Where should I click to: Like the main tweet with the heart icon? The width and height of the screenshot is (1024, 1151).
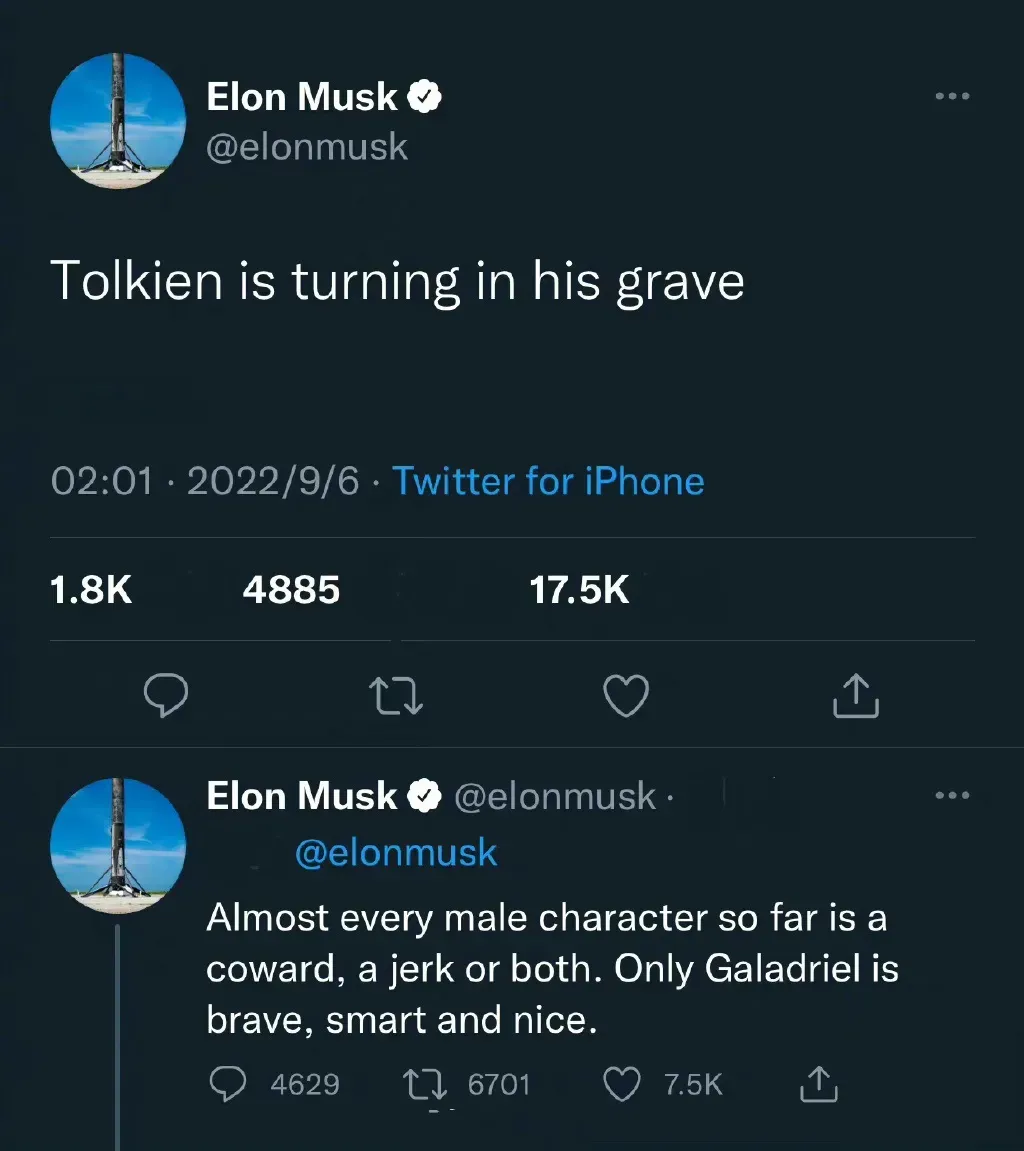[628, 696]
